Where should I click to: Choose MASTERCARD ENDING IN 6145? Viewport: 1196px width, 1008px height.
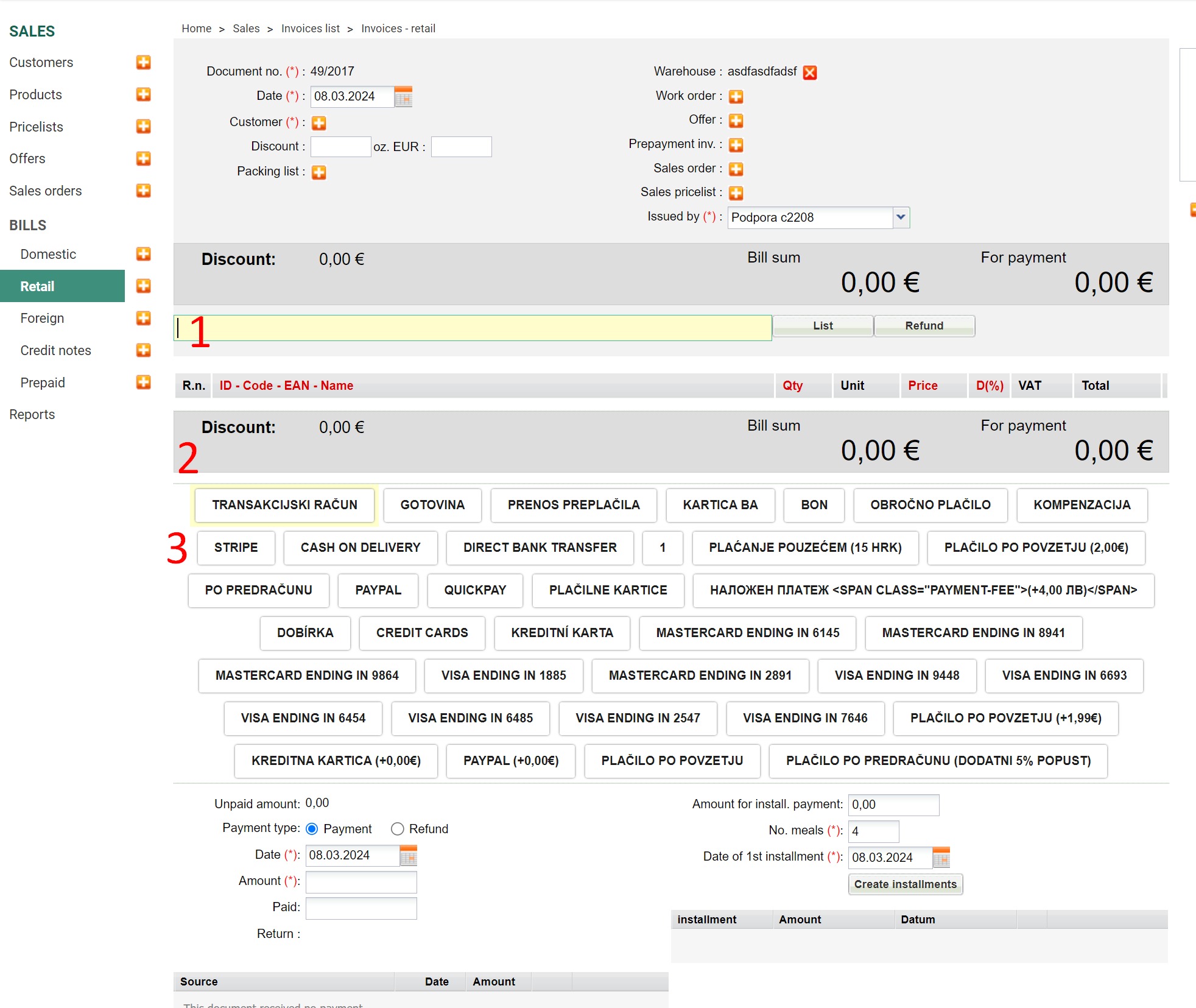click(x=748, y=633)
